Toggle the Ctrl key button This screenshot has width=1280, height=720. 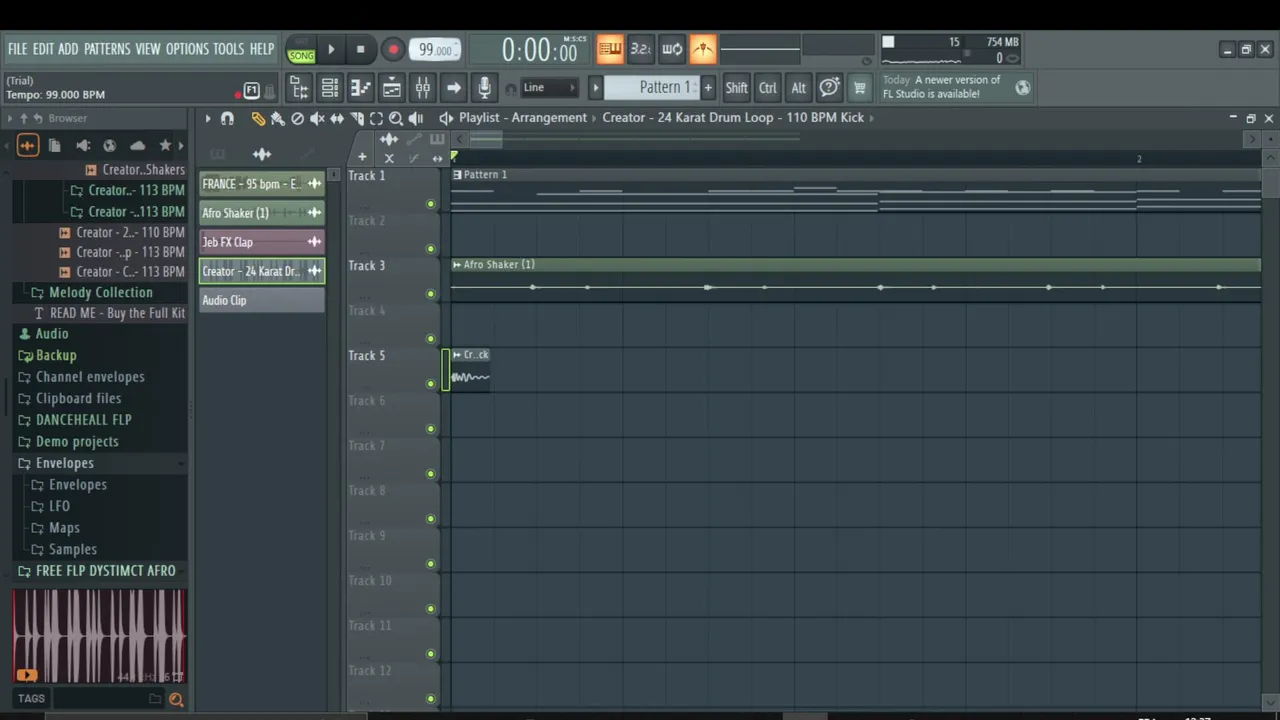[767, 88]
